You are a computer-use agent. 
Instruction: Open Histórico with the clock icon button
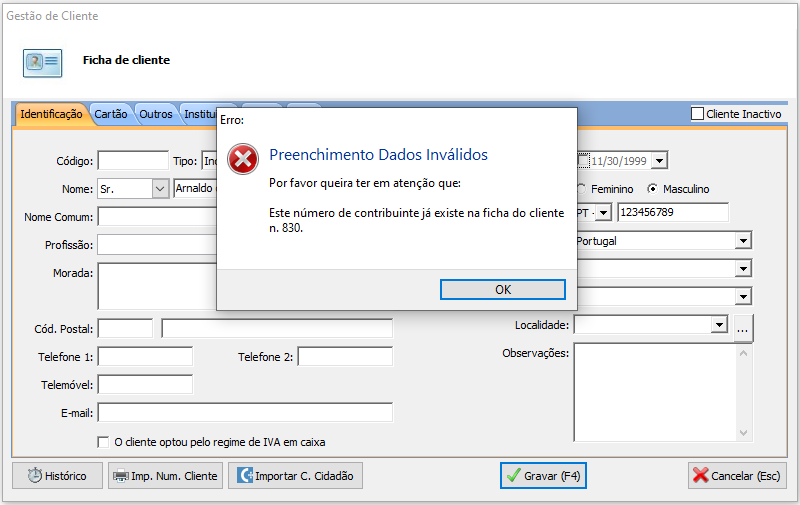tap(57, 476)
